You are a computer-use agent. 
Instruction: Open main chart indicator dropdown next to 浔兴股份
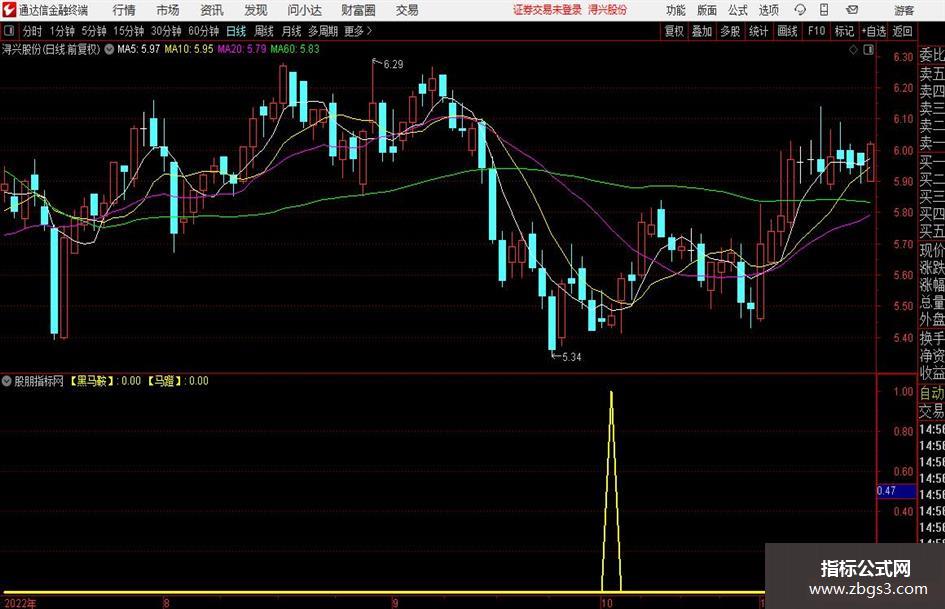(109, 49)
